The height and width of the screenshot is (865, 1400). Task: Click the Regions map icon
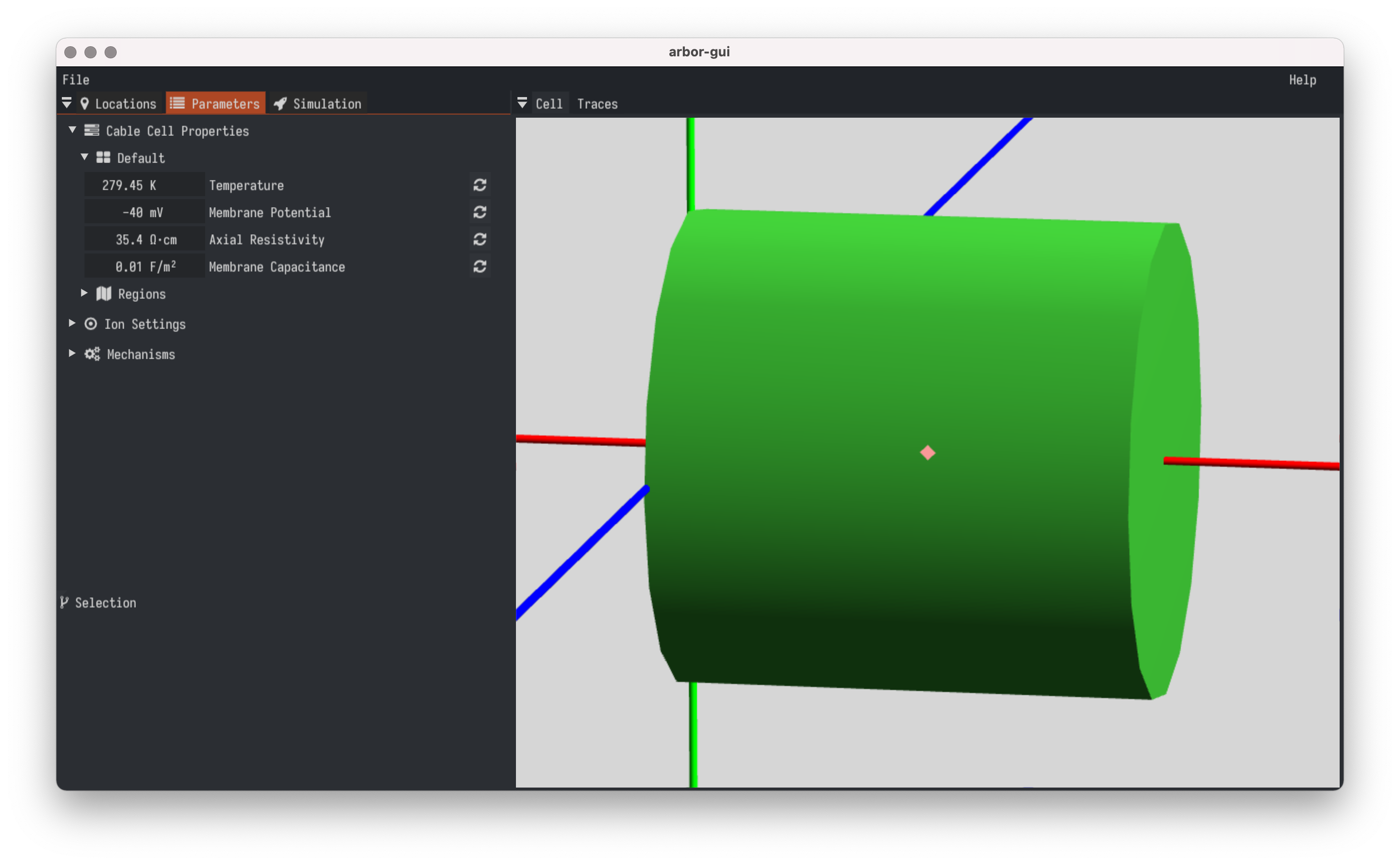coord(104,294)
